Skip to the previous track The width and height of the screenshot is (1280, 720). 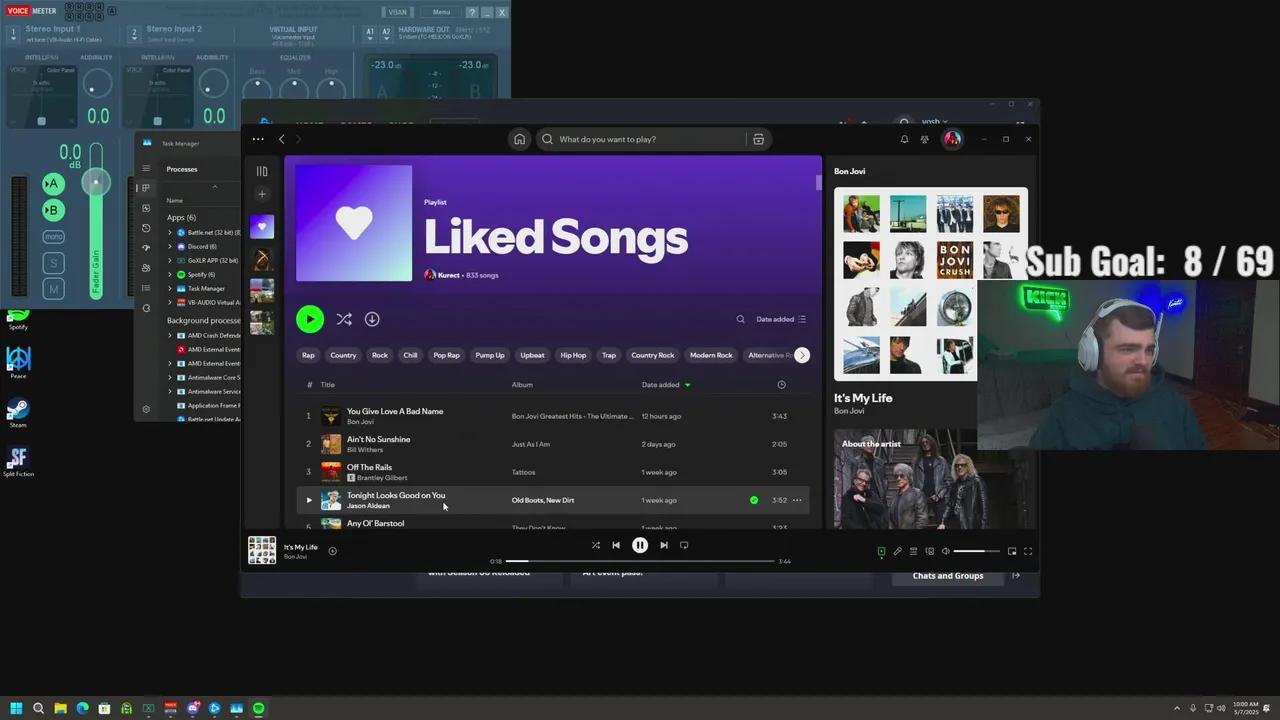click(x=616, y=545)
